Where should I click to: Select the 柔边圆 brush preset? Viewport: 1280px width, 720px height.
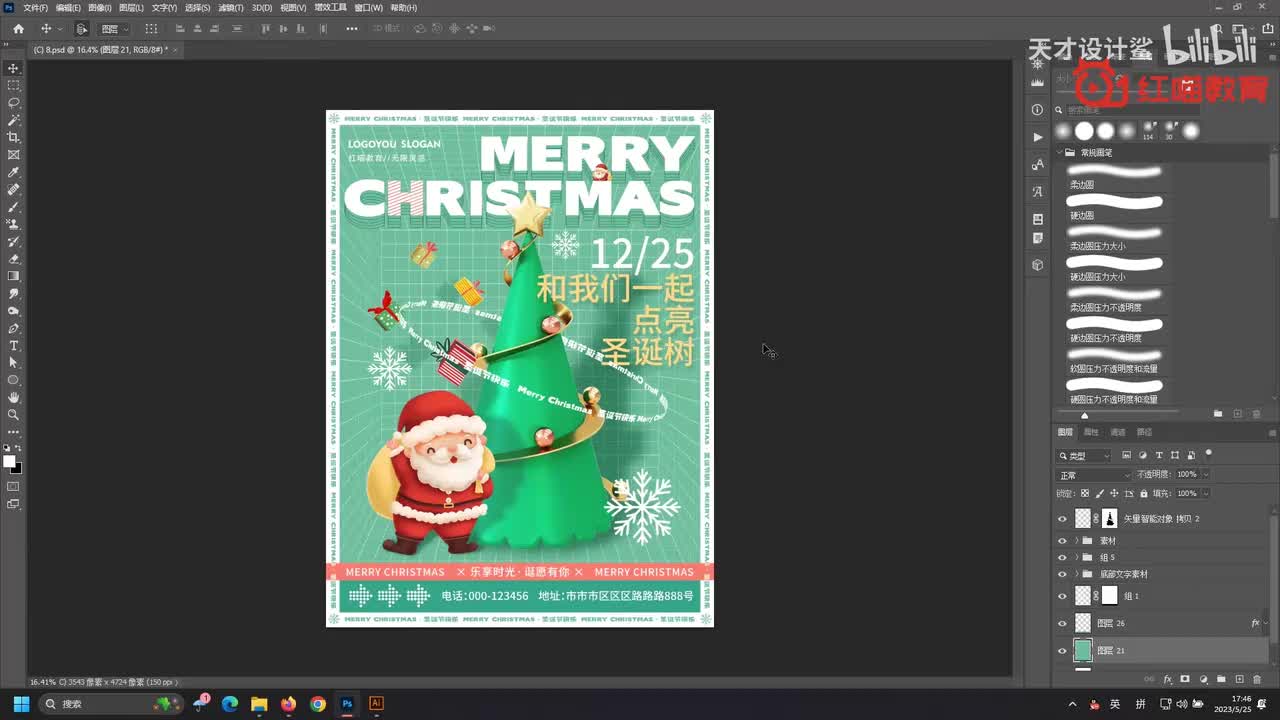[1115, 177]
